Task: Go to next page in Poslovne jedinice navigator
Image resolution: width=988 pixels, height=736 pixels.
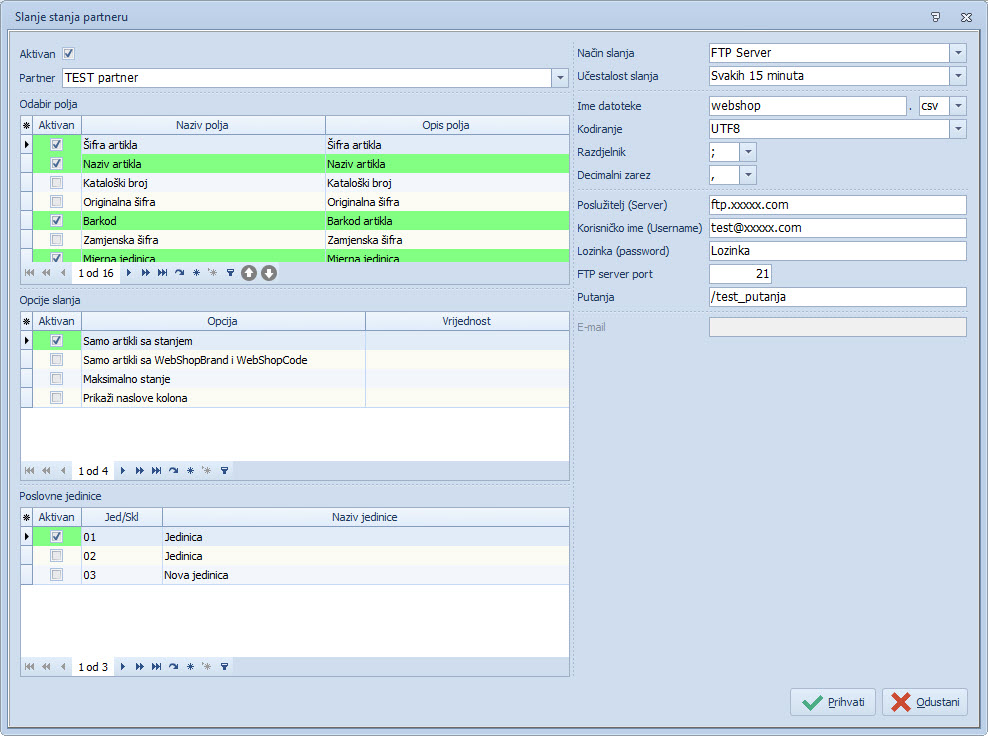Action: point(140,667)
